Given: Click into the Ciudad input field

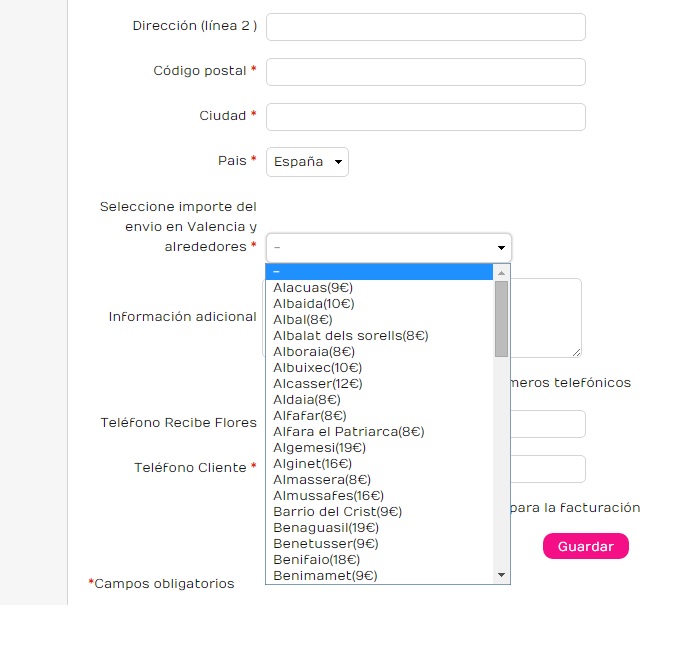Looking at the screenshot, I should click(425, 117).
